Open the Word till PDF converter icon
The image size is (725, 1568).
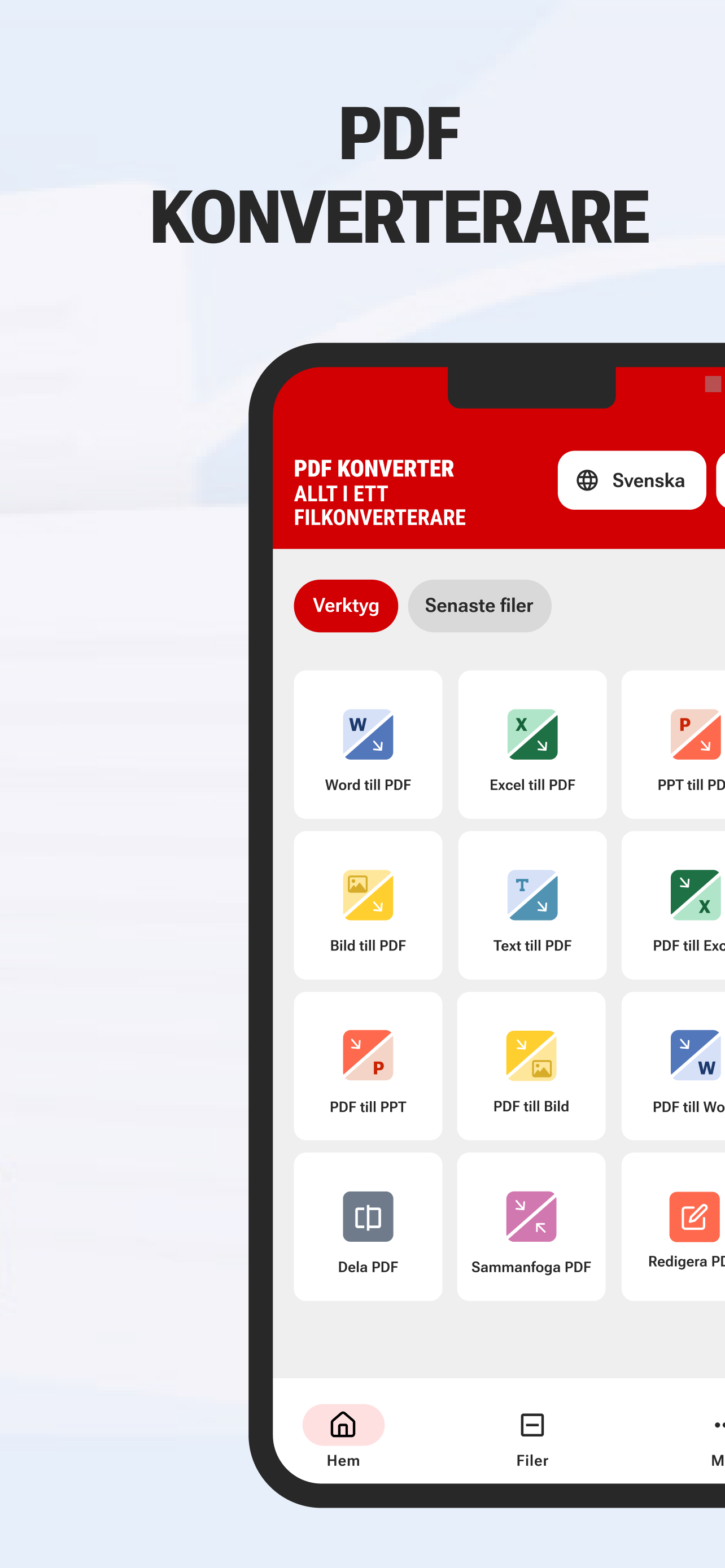pyautogui.click(x=368, y=734)
